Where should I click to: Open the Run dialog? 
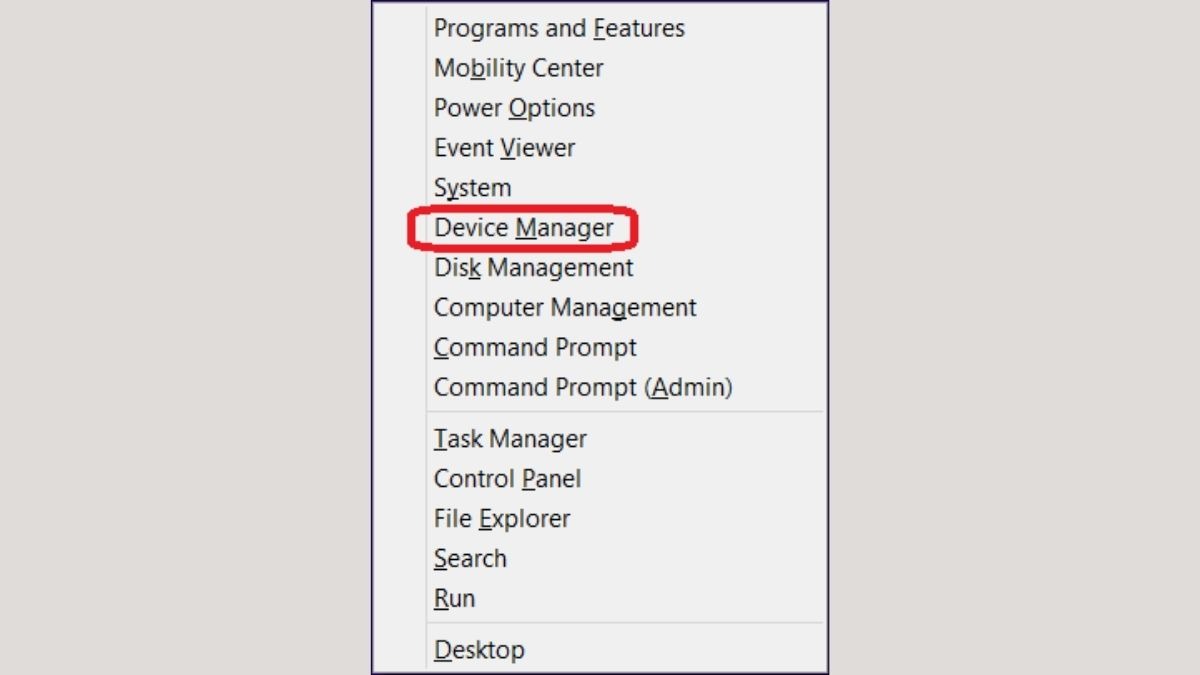pyautogui.click(x=454, y=599)
